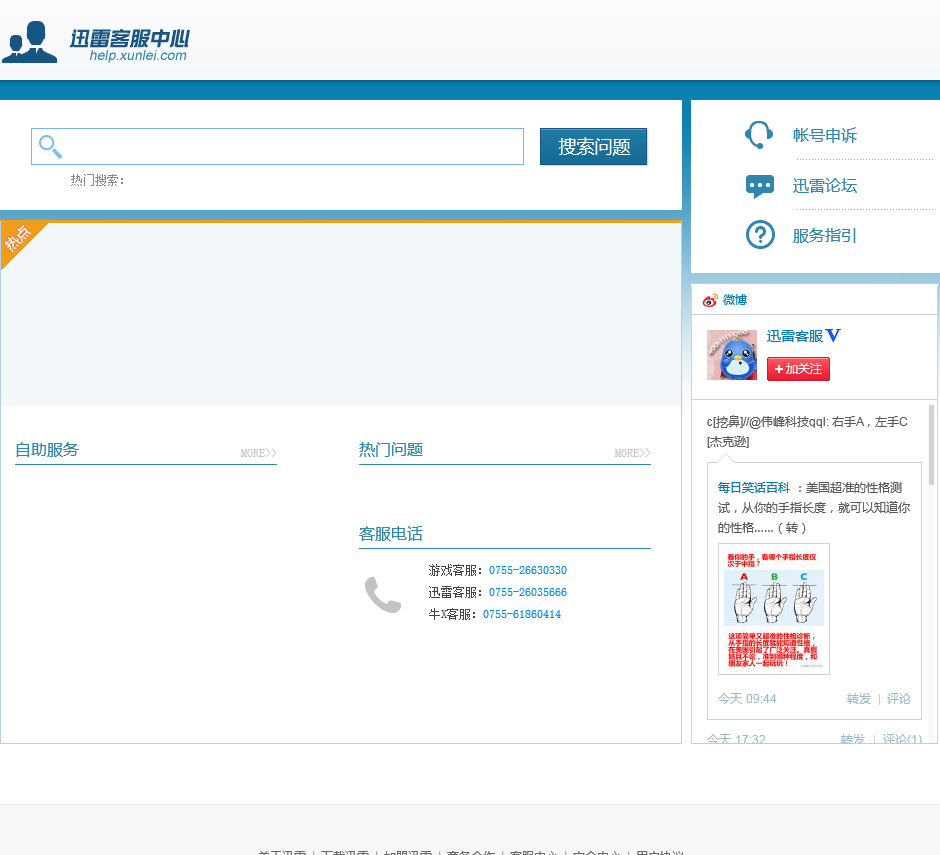The image size is (940, 855).
Task: Click the Weibo logo icon
Action: [710, 300]
